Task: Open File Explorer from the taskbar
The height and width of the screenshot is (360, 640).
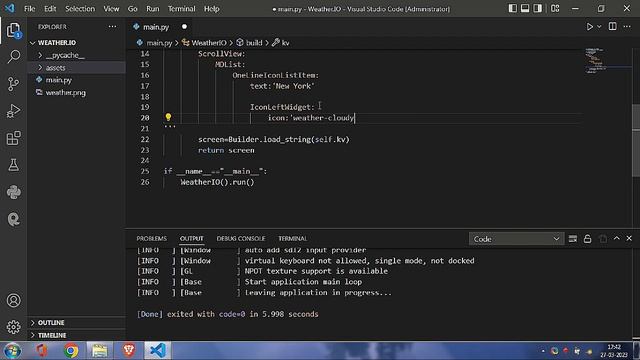Action: click(x=100, y=351)
